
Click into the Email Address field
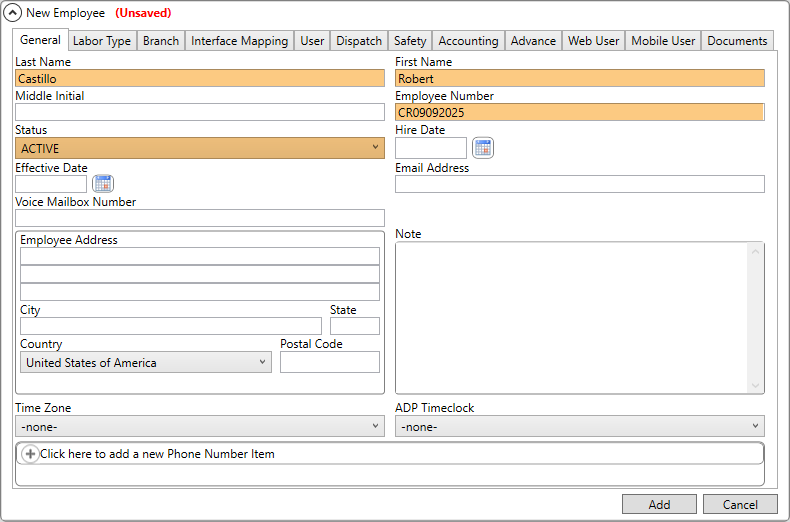click(580, 184)
